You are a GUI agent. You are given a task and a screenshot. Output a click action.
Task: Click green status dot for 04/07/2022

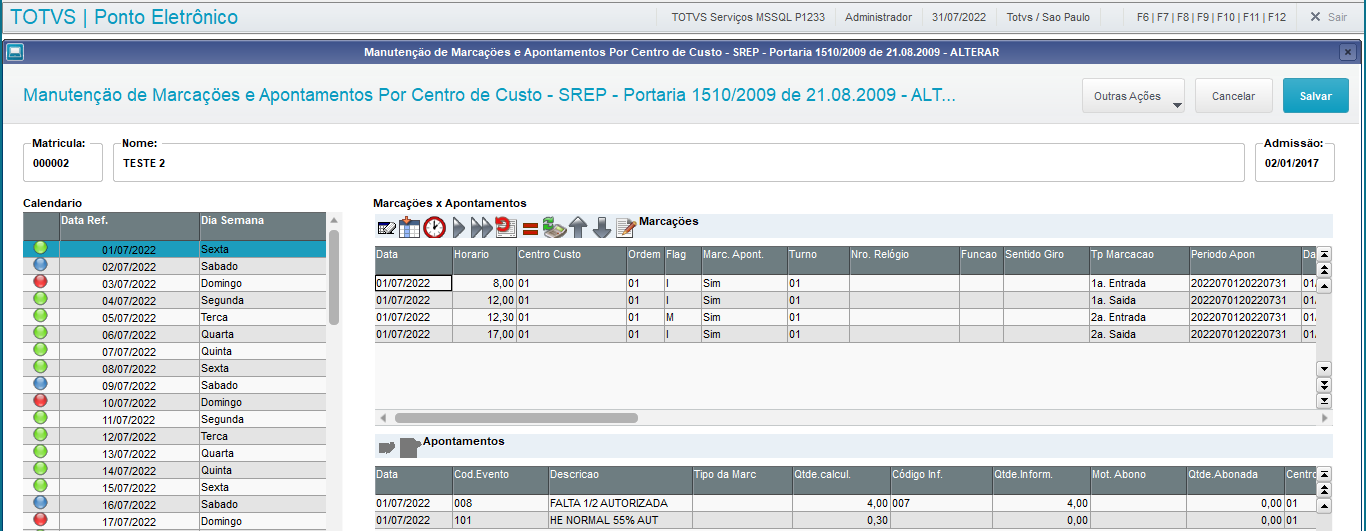41,300
